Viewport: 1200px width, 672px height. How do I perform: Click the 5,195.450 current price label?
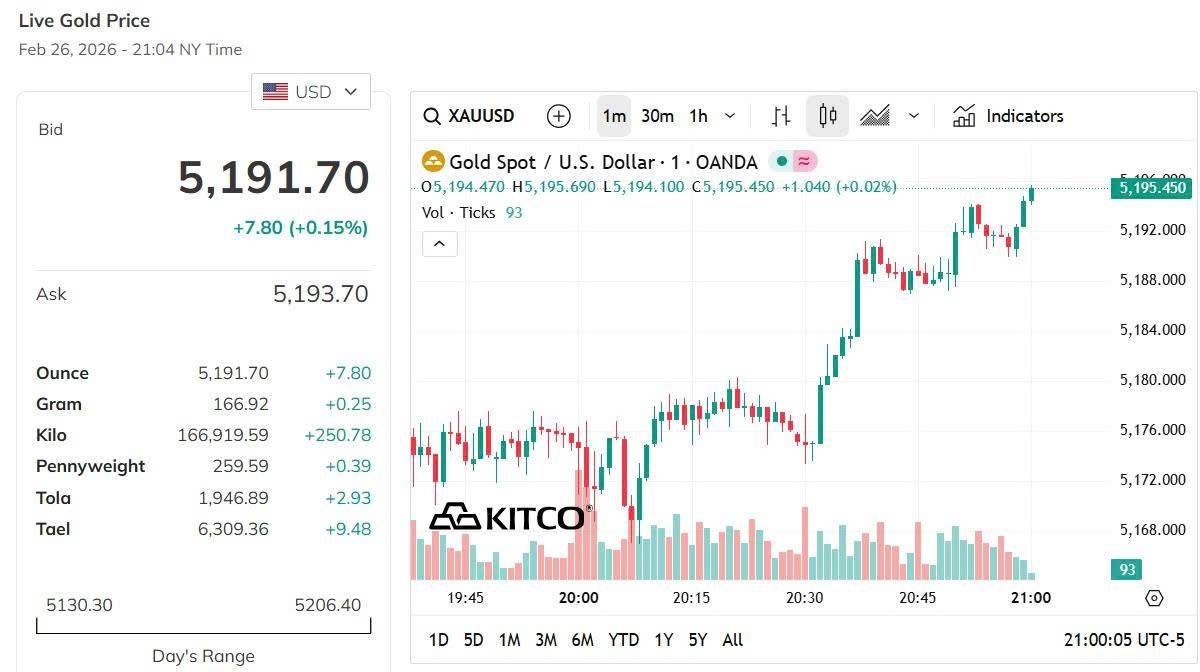(1152, 188)
